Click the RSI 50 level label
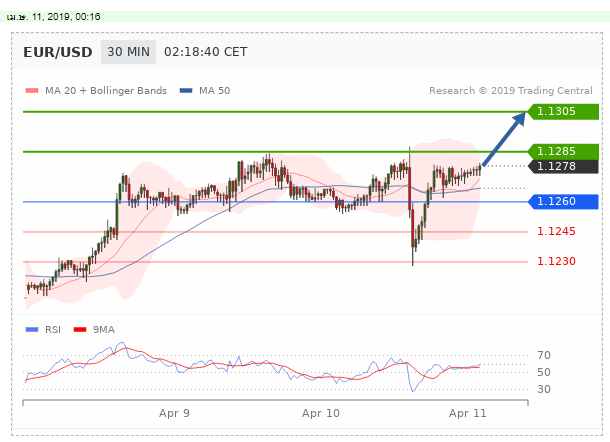 544,372
